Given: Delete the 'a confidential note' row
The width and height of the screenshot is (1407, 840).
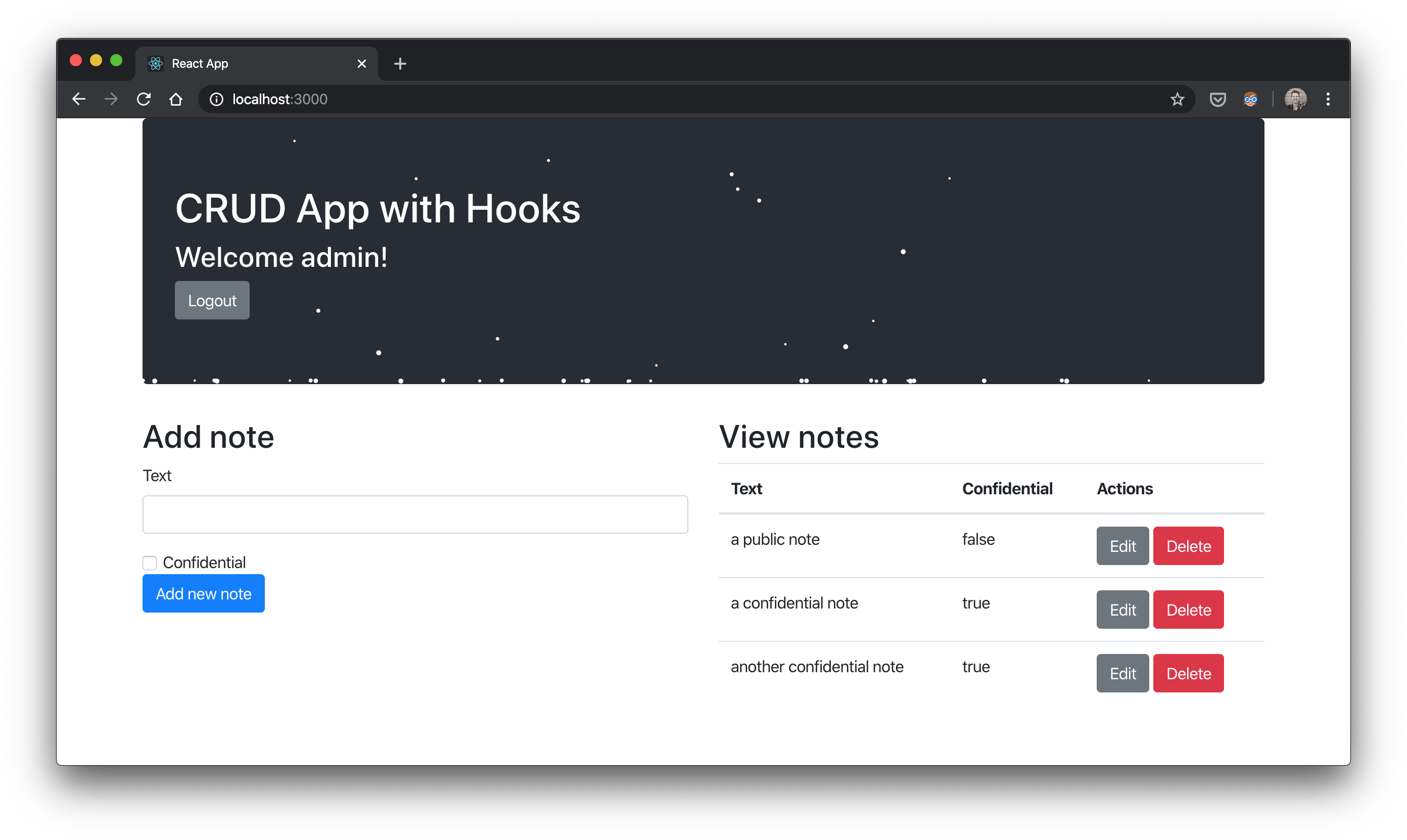Looking at the screenshot, I should pos(1188,610).
